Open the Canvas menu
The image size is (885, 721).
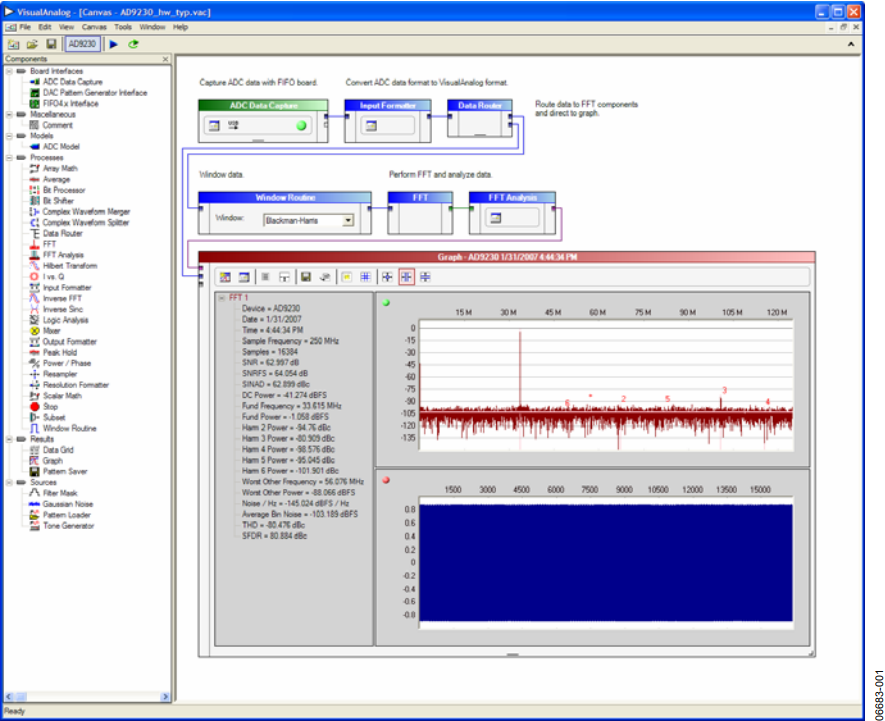click(x=94, y=27)
